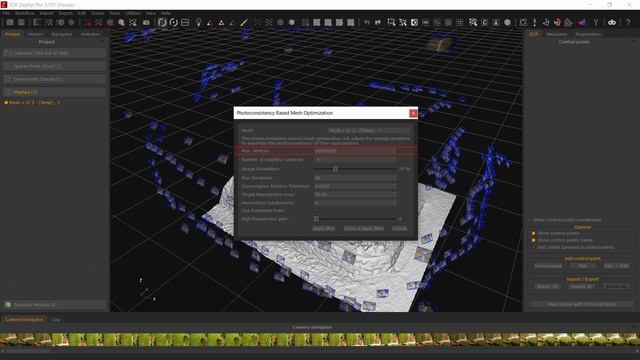Click the light bulb icon in toolbar

(x=198, y=22)
